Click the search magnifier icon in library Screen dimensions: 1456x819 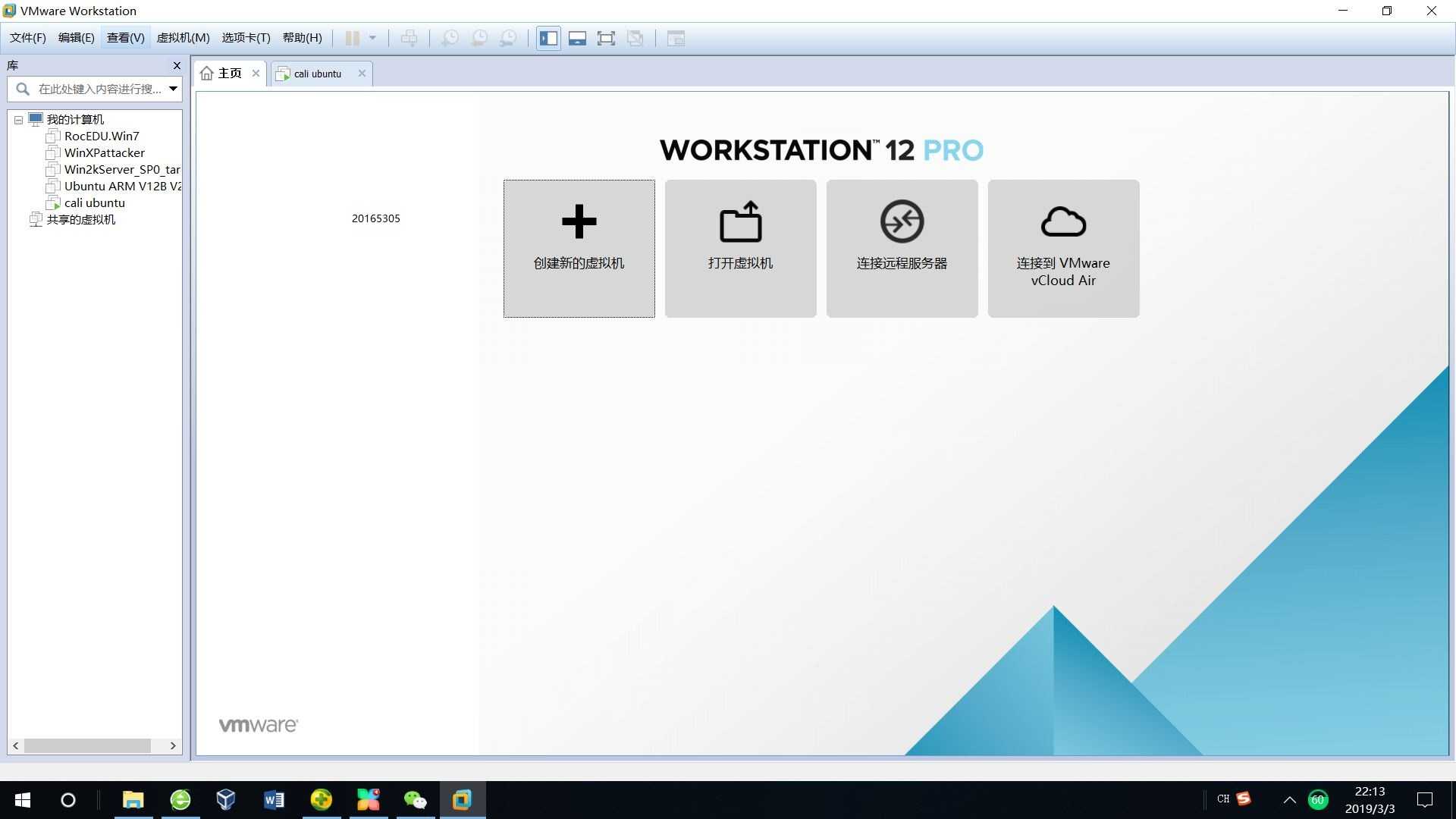(x=23, y=89)
